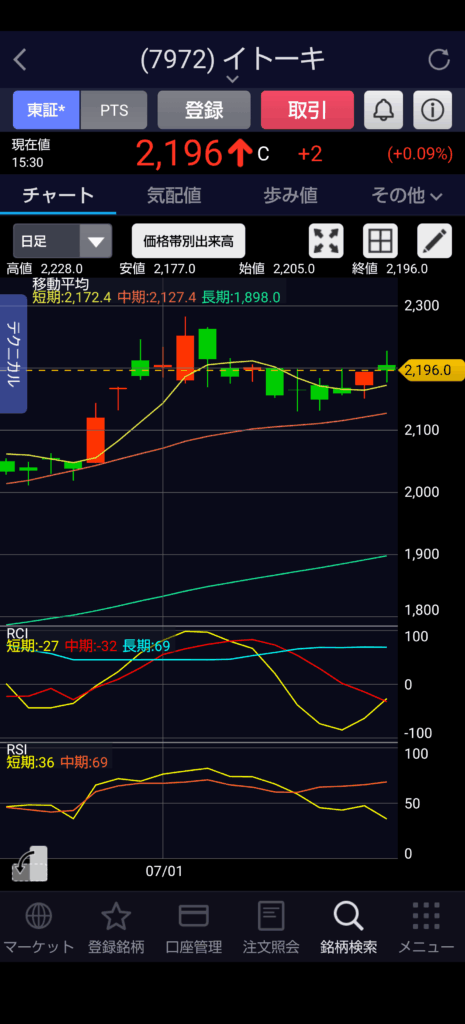Switch to the チャート tab
465x1024 pixels.
pyautogui.click(x=58, y=195)
